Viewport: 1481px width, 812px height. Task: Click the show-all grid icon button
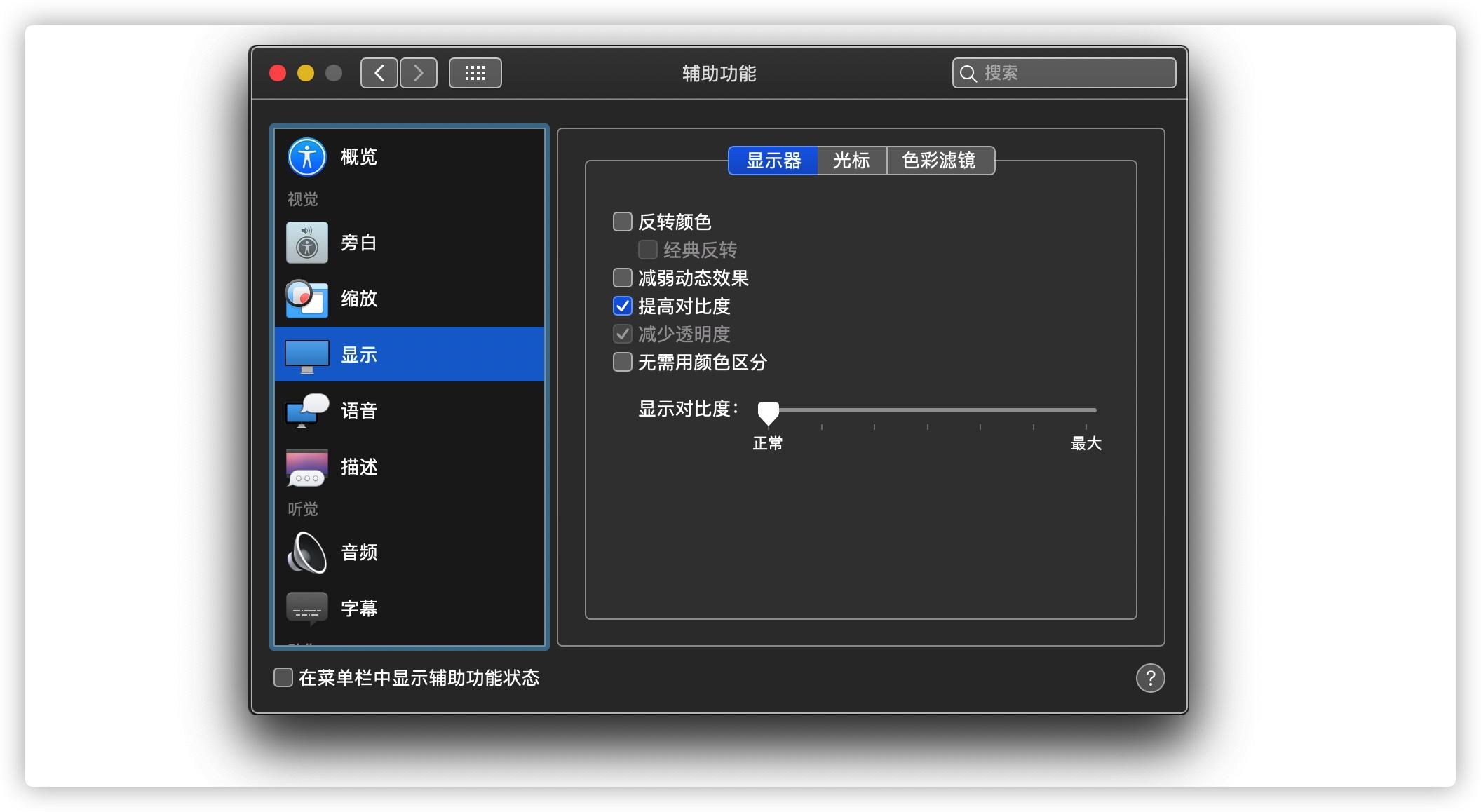click(x=475, y=73)
